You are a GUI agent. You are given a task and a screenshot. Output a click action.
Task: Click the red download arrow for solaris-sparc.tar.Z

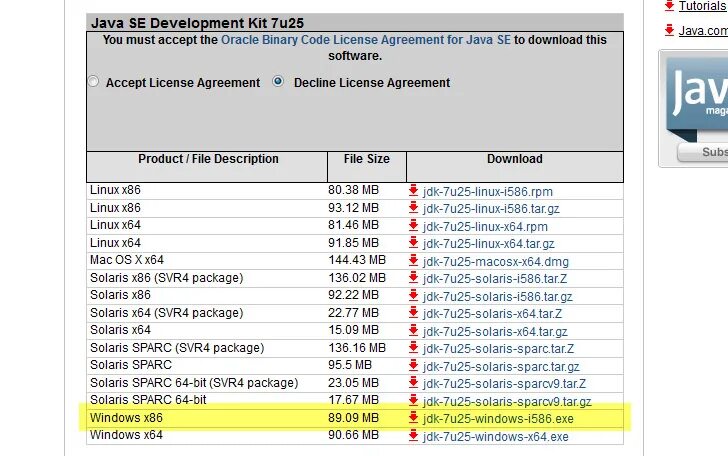point(413,348)
